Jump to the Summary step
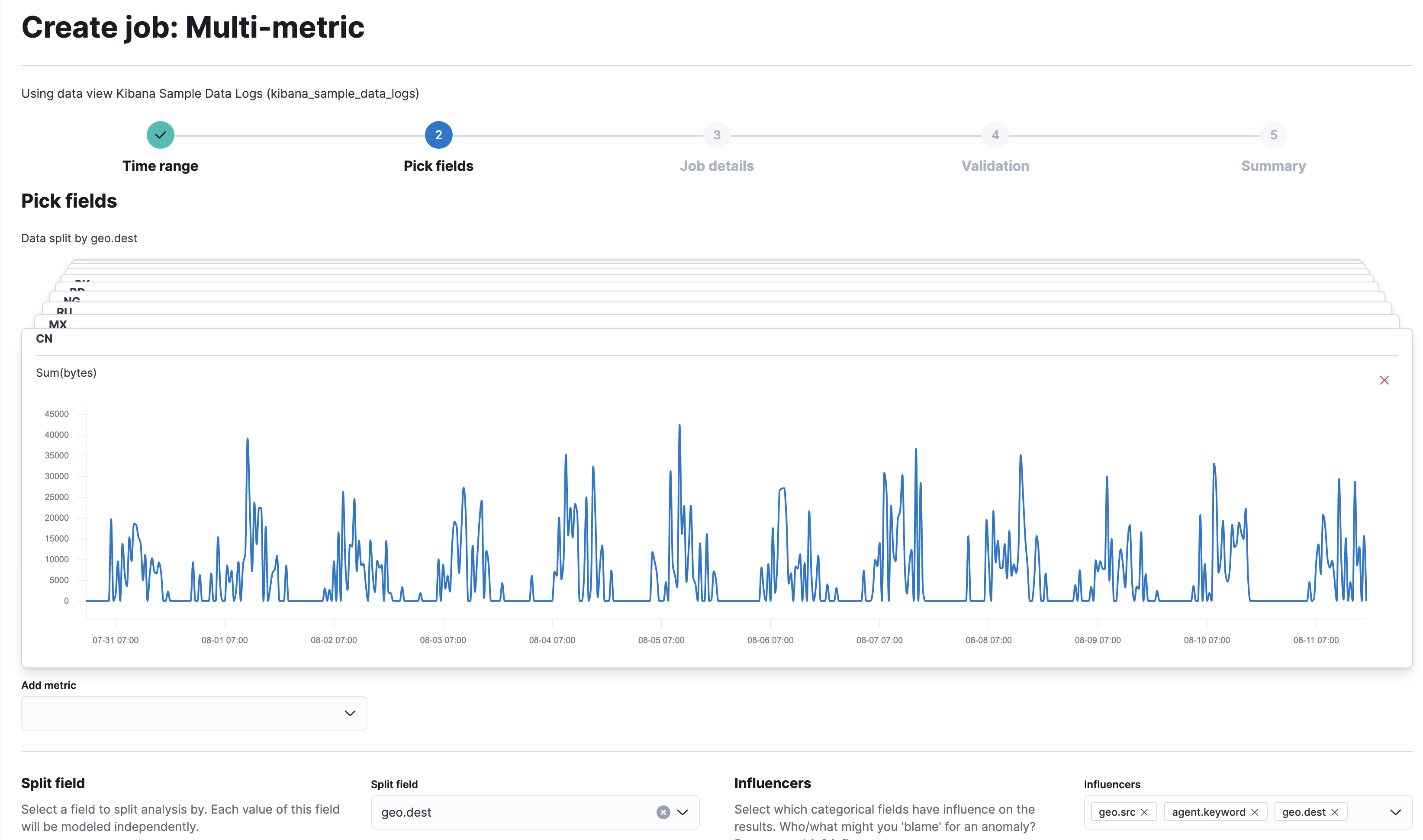Screen dimensions: 1423x840 [1274, 166]
